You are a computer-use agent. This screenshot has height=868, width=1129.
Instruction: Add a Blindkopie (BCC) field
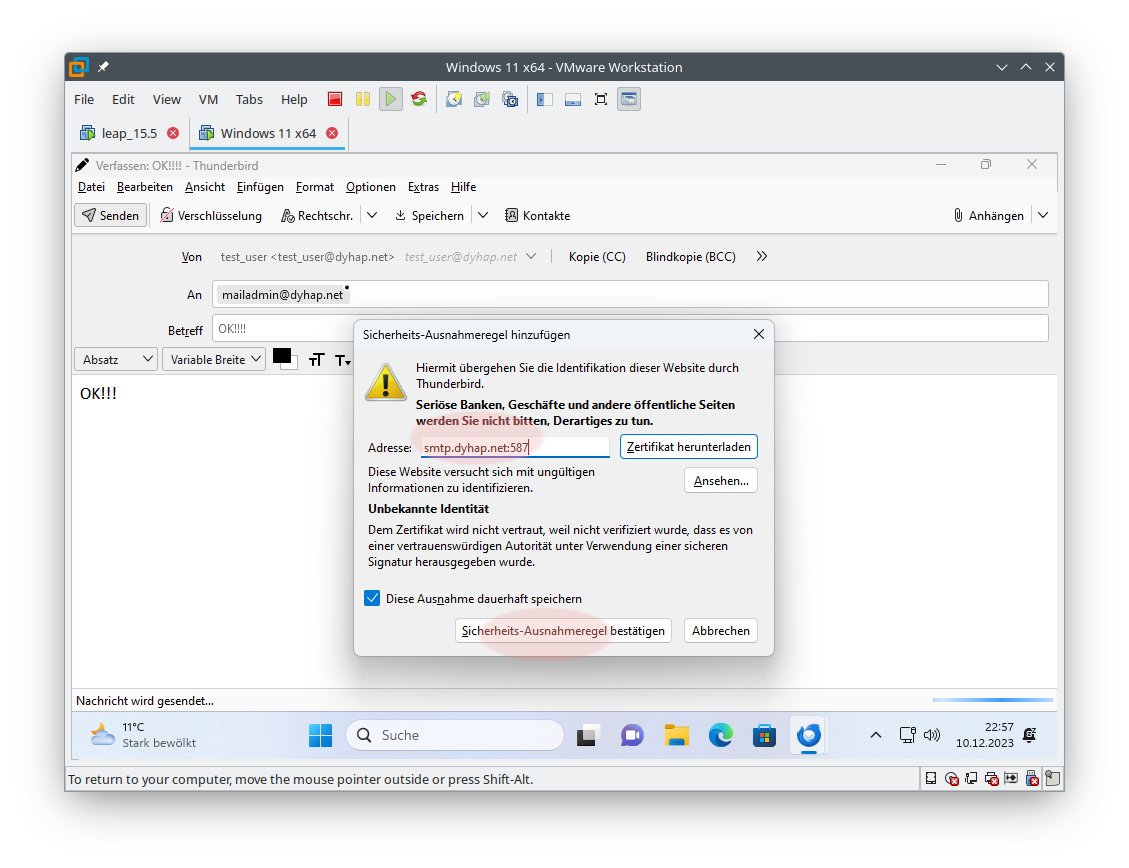(691, 256)
